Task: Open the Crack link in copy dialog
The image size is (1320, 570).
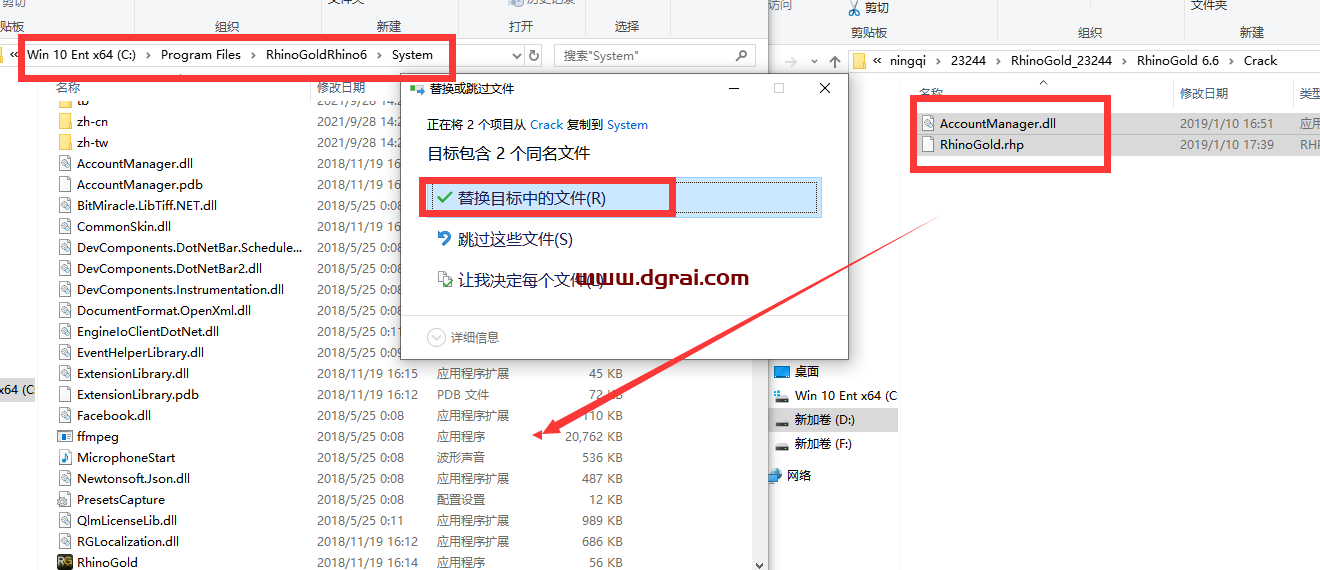Action: [x=546, y=125]
